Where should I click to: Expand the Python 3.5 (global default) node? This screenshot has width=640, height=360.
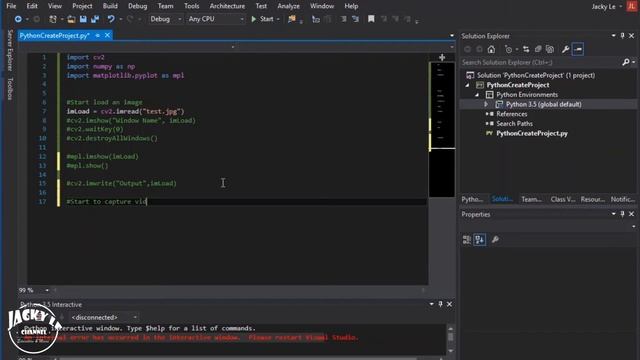click(486, 104)
